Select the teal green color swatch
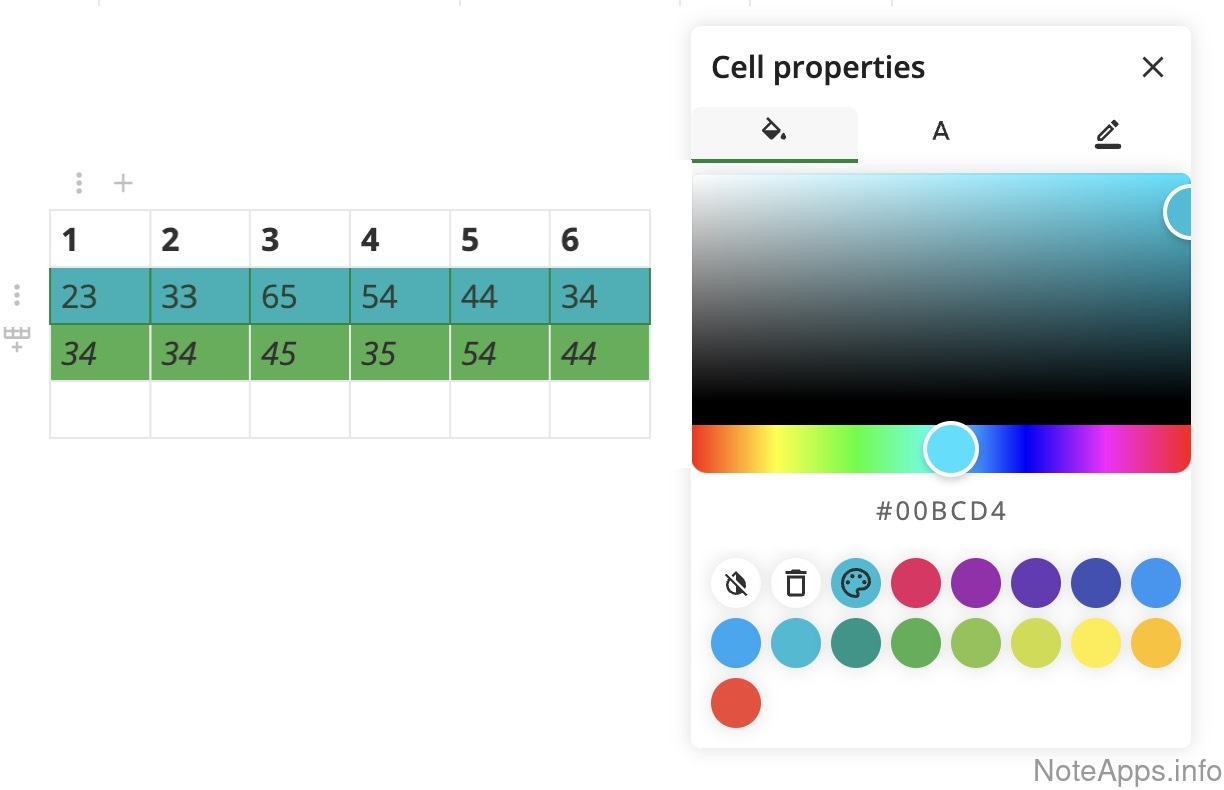Viewport: 1224px width, 790px height. 856,643
